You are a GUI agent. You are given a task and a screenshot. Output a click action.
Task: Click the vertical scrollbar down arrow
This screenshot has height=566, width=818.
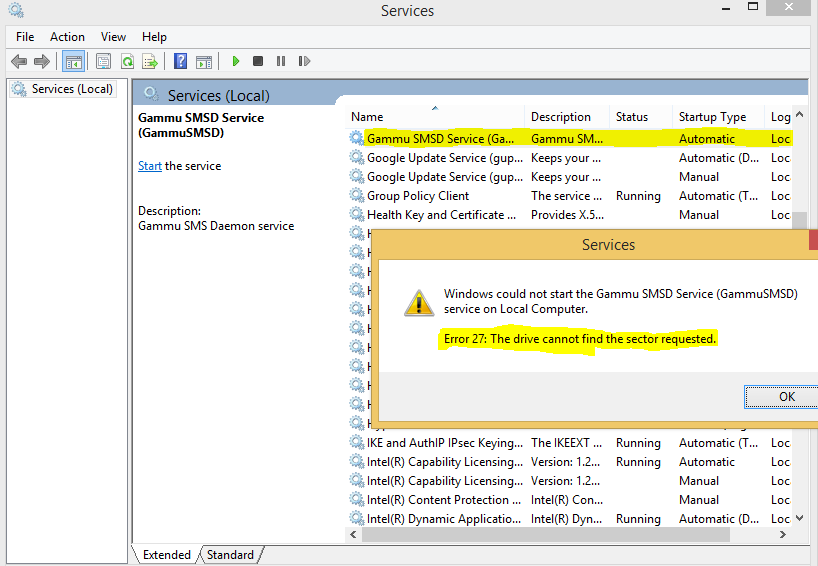tap(800, 519)
